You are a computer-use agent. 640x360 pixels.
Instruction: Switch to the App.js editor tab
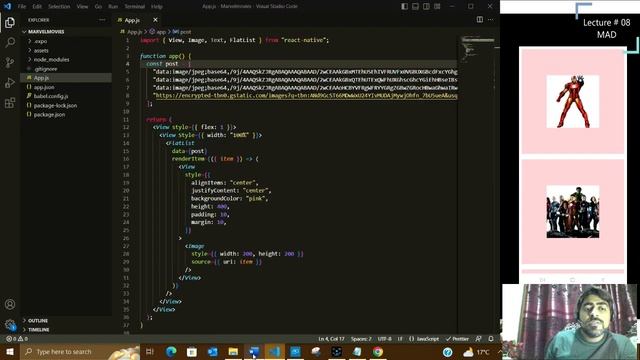[x=132, y=20]
